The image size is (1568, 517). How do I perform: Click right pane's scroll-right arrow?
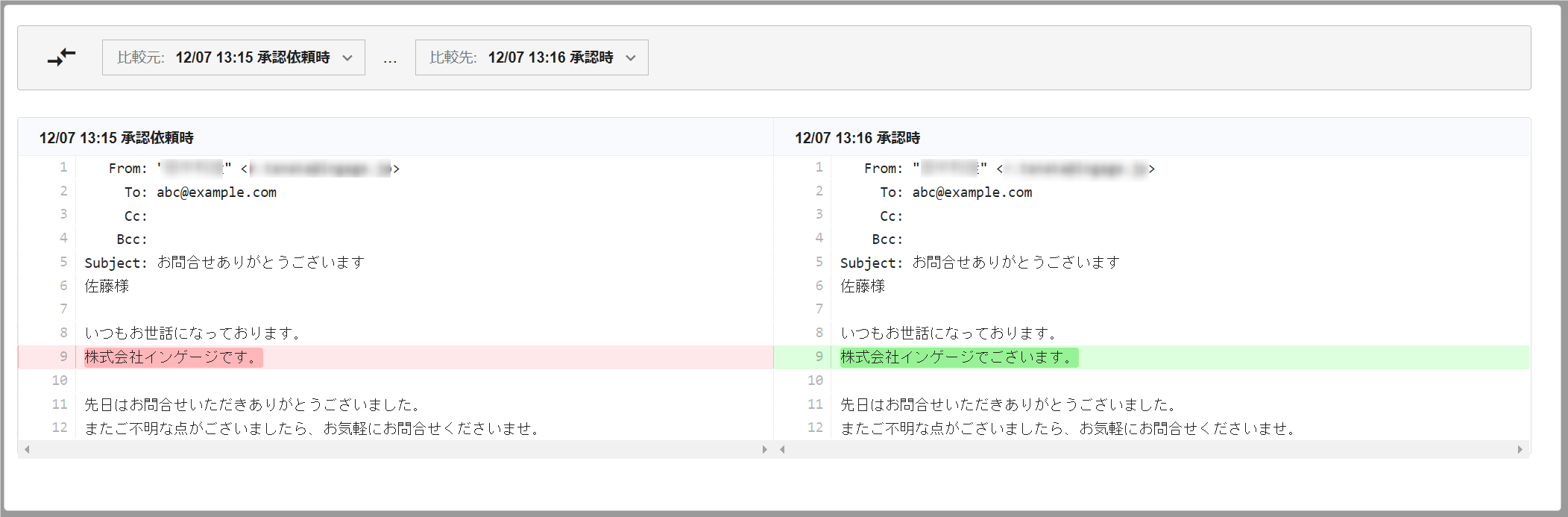point(1520,449)
